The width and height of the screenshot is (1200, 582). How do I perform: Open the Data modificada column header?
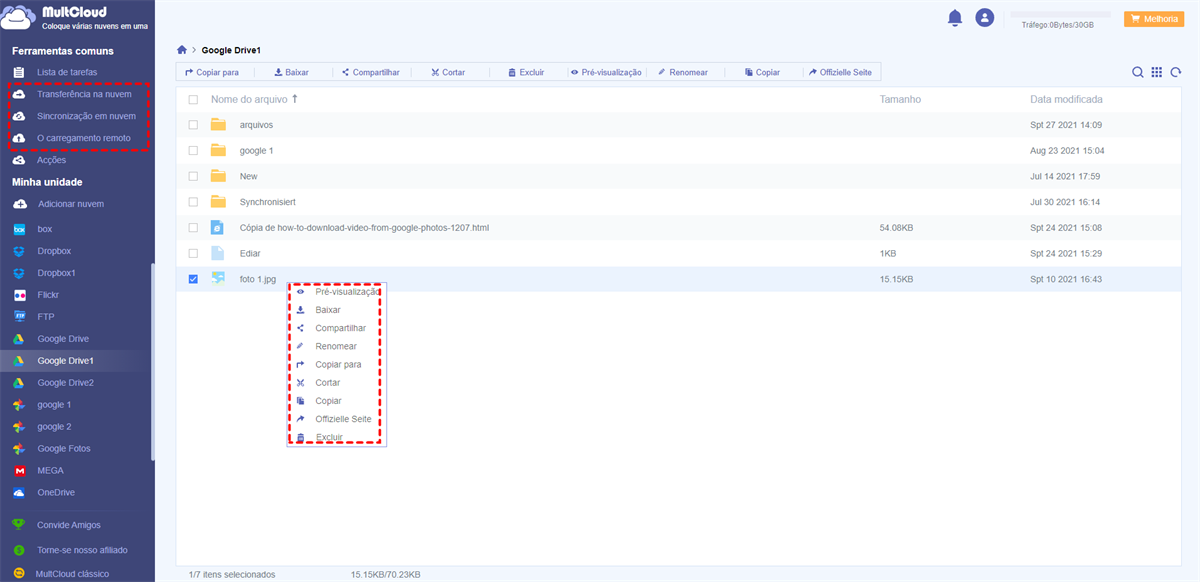(x=1066, y=100)
